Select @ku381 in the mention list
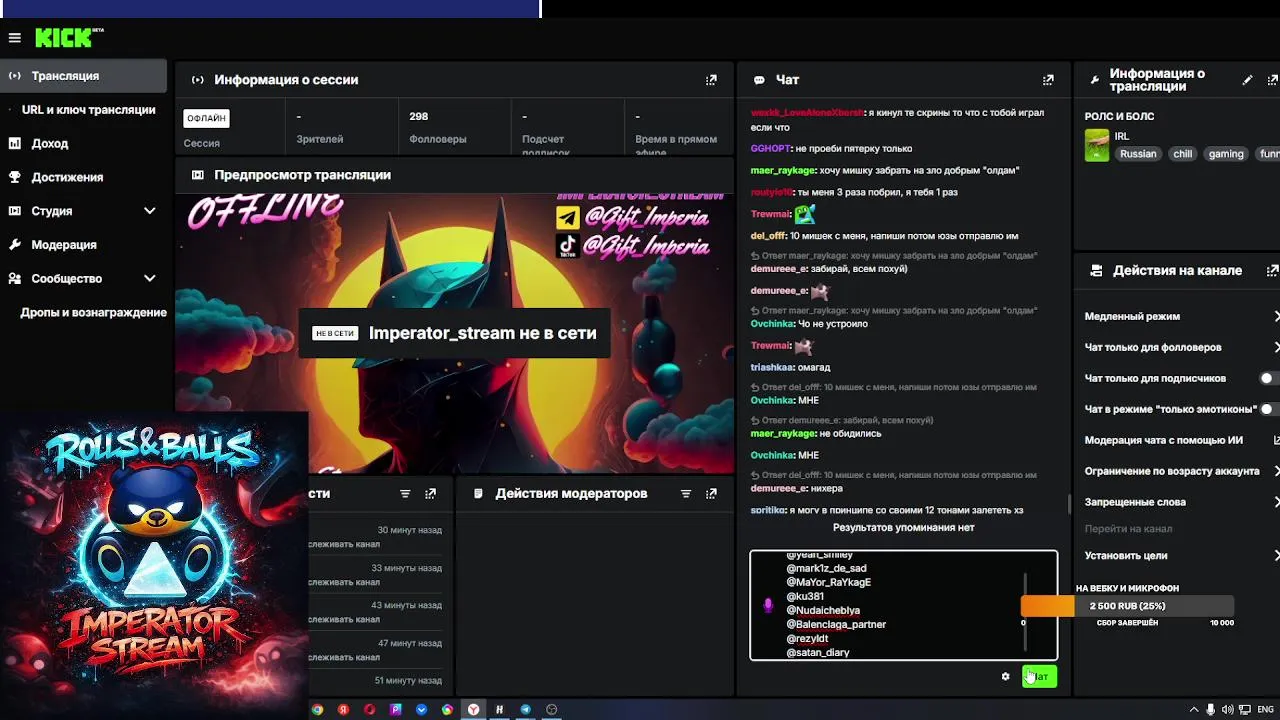The height and width of the screenshot is (720, 1280). coord(805,597)
